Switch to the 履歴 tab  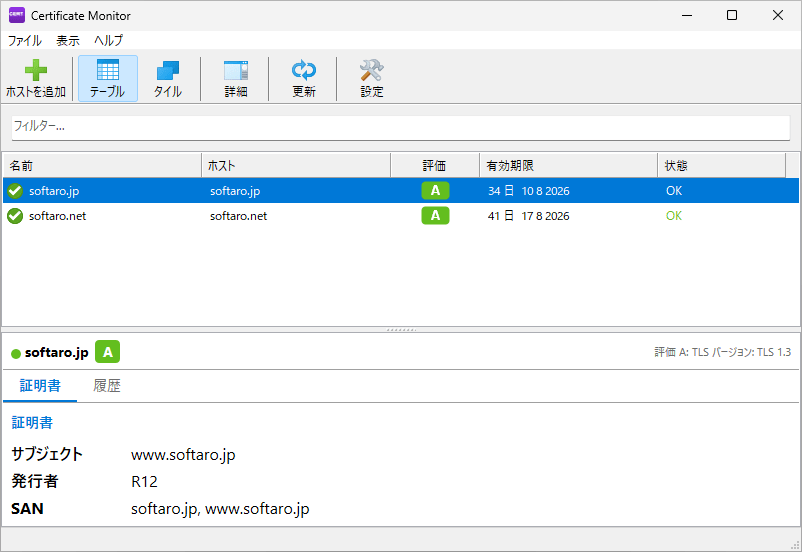[x=107, y=386]
